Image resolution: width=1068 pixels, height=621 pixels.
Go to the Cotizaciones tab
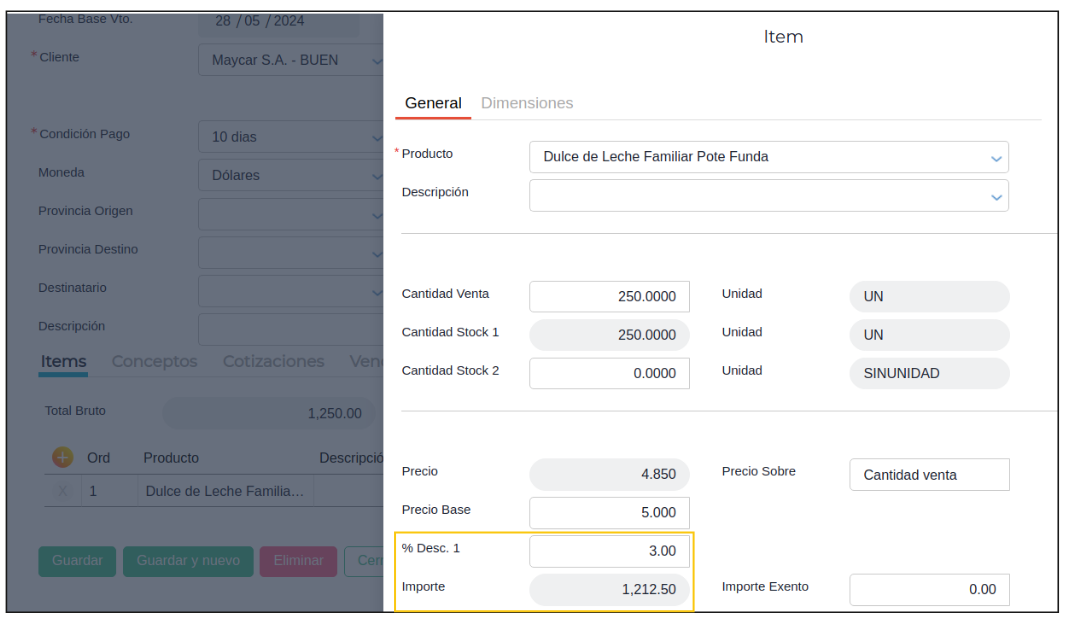(x=273, y=361)
